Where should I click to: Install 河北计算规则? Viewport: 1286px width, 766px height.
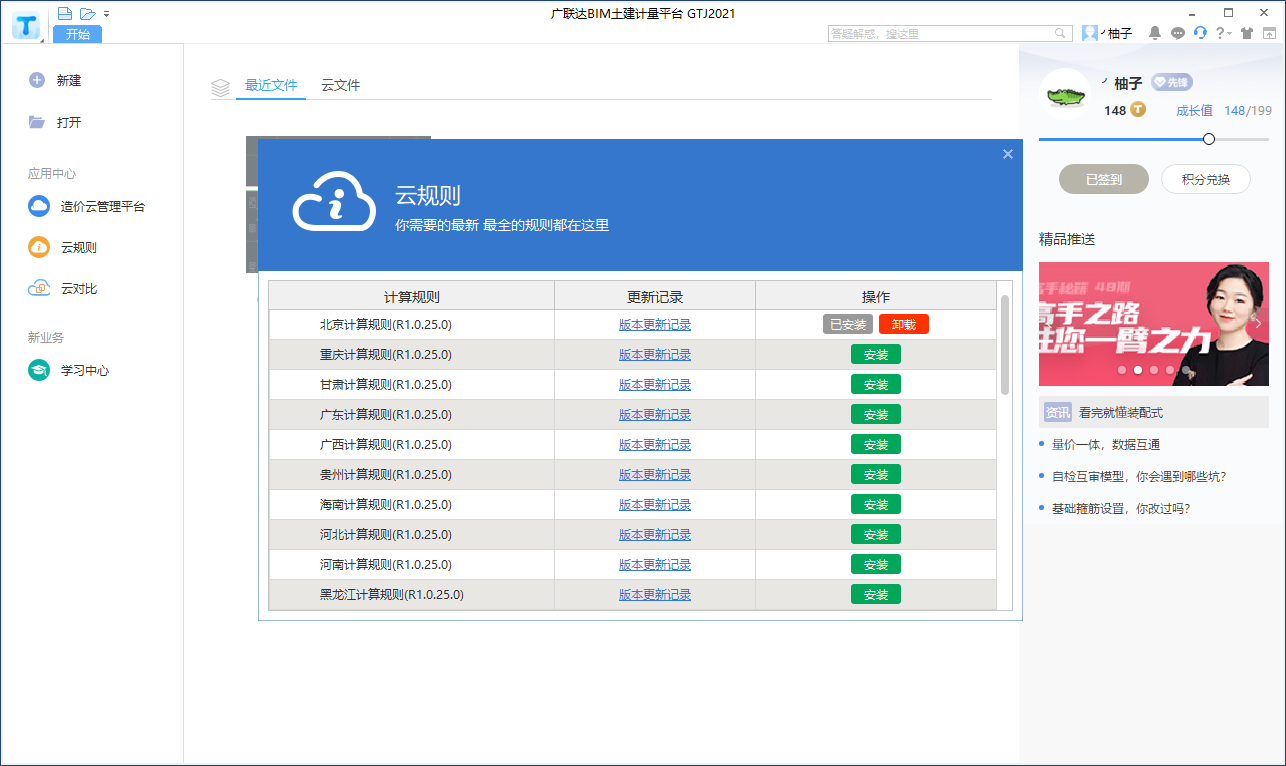876,534
